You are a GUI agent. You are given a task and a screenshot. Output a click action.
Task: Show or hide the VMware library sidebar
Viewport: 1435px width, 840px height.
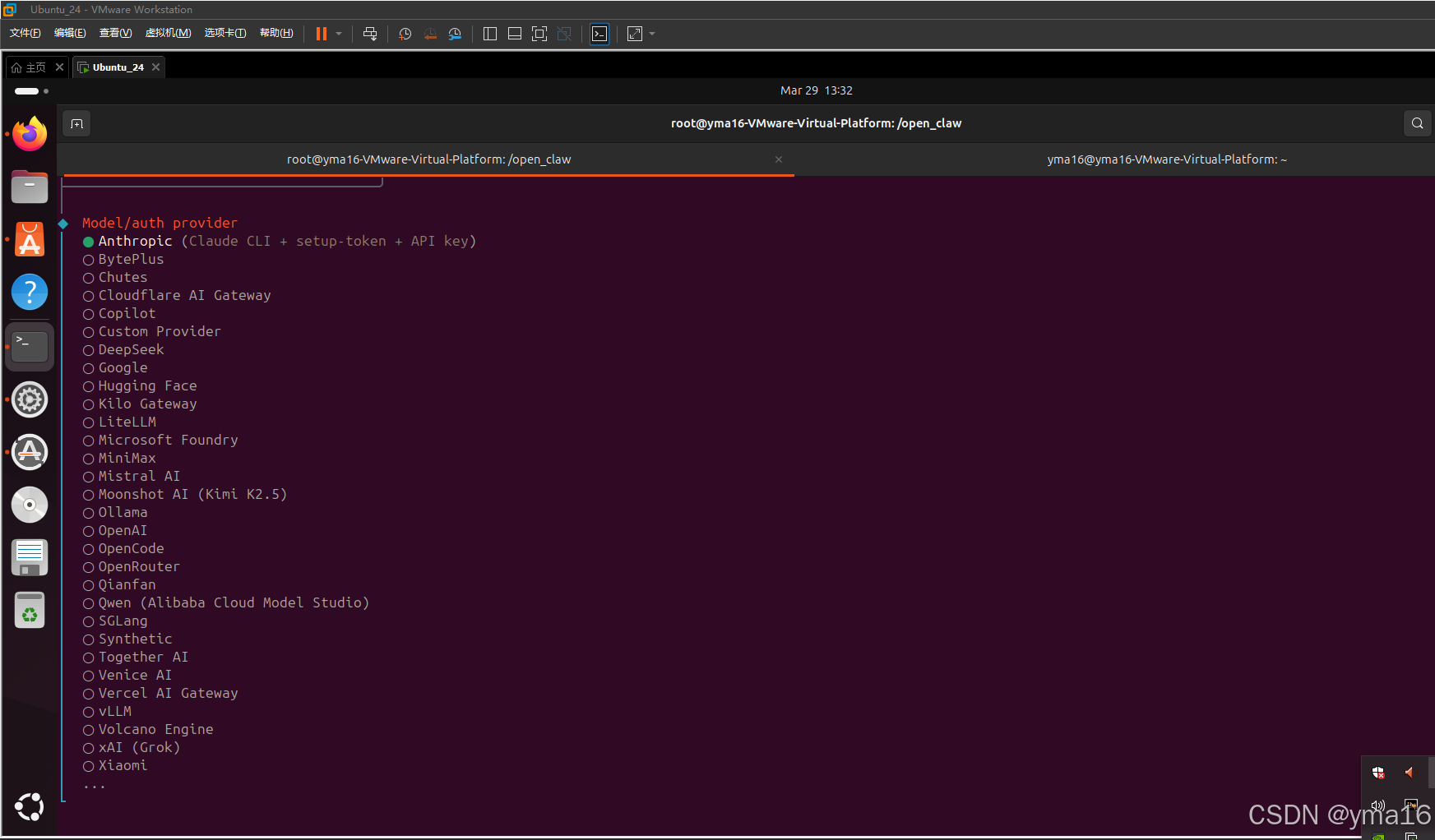coord(490,34)
